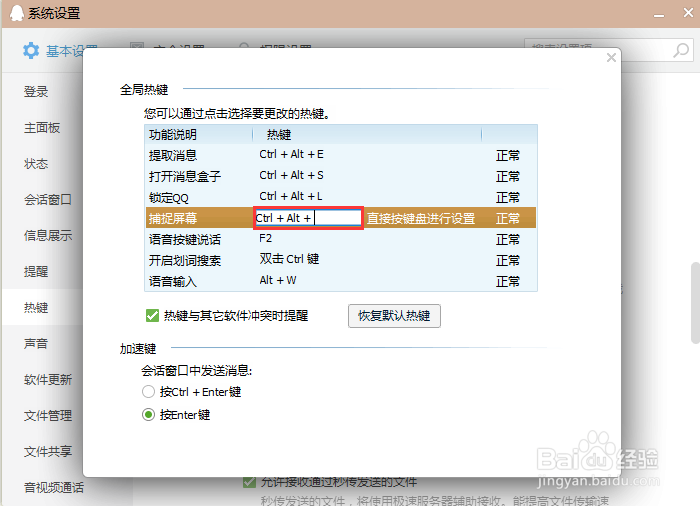The height and width of the screenshot is (506, 700).
Task: Open the 登录 sidebar section
Action: click(36, 92)
